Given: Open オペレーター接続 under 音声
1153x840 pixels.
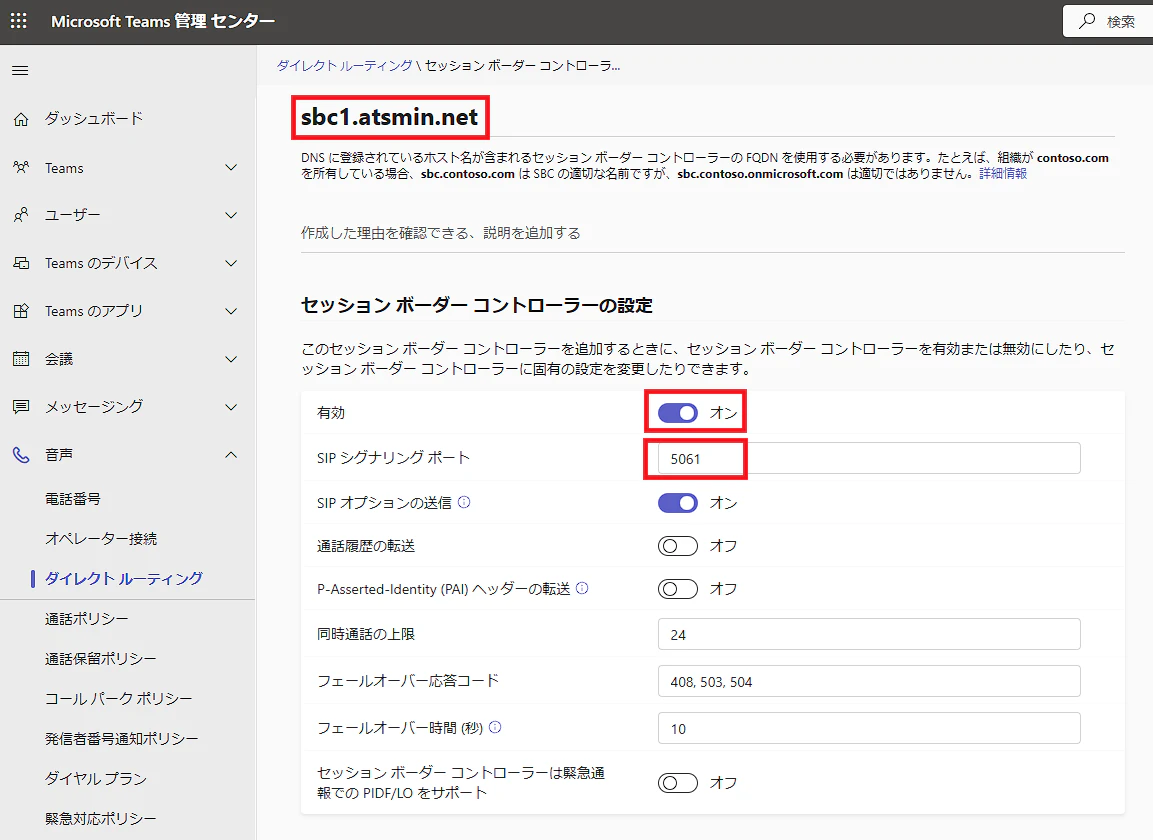Looking at the screenshot, I should 101,538.
